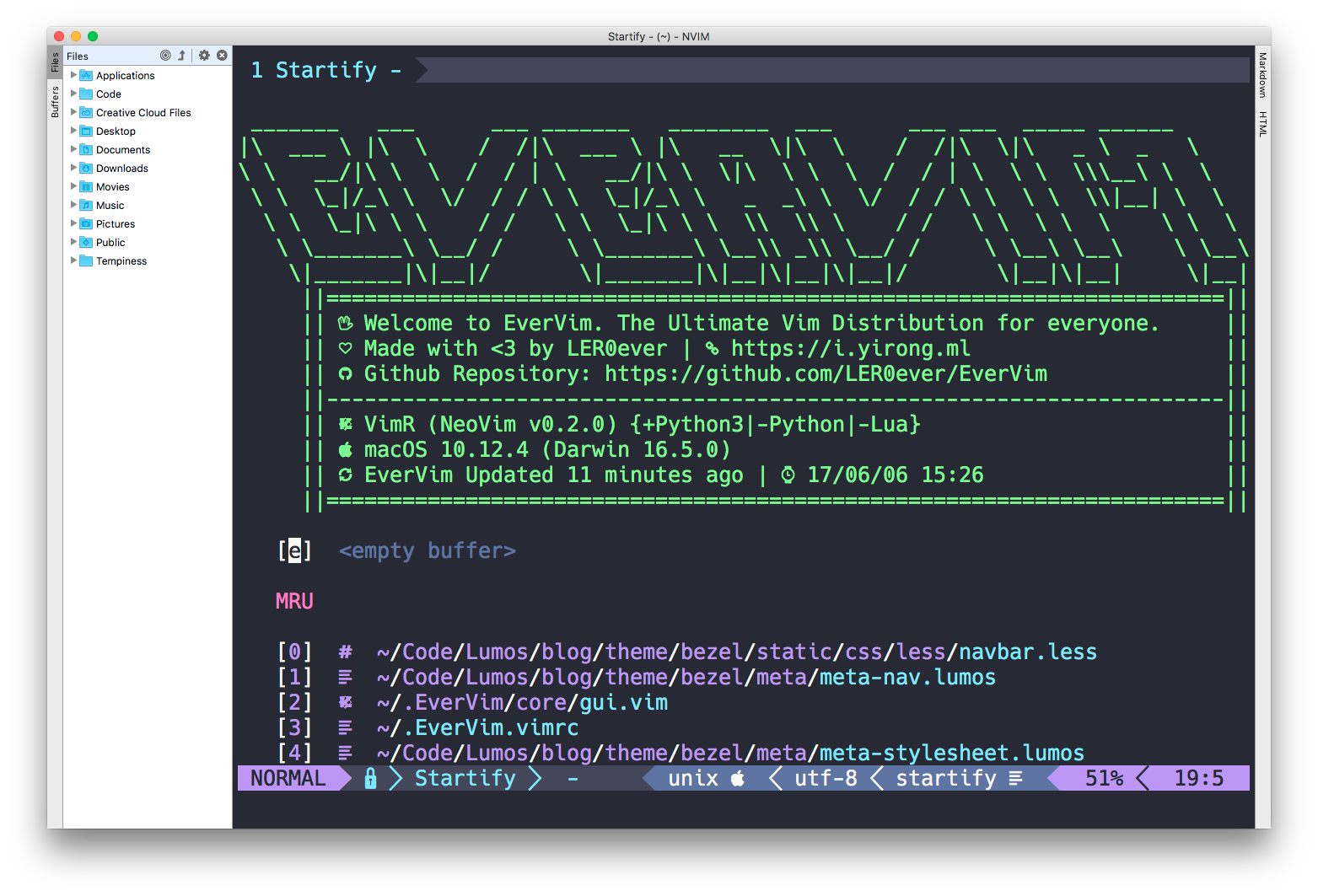Expand the Music folder
This screenshot has height=896, width=1318.
pos(73,205)
